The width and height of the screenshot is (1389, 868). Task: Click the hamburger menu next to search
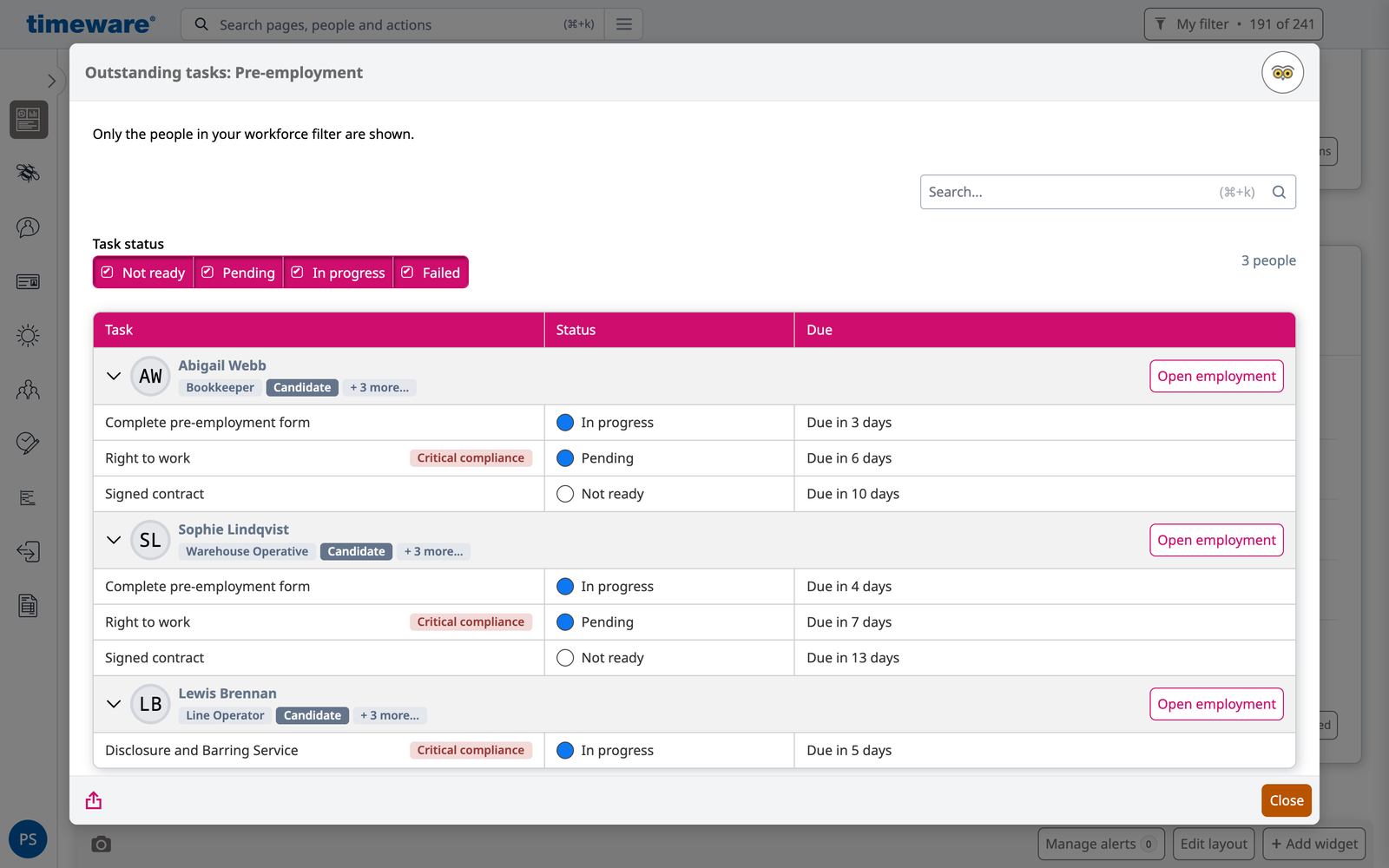624,24
